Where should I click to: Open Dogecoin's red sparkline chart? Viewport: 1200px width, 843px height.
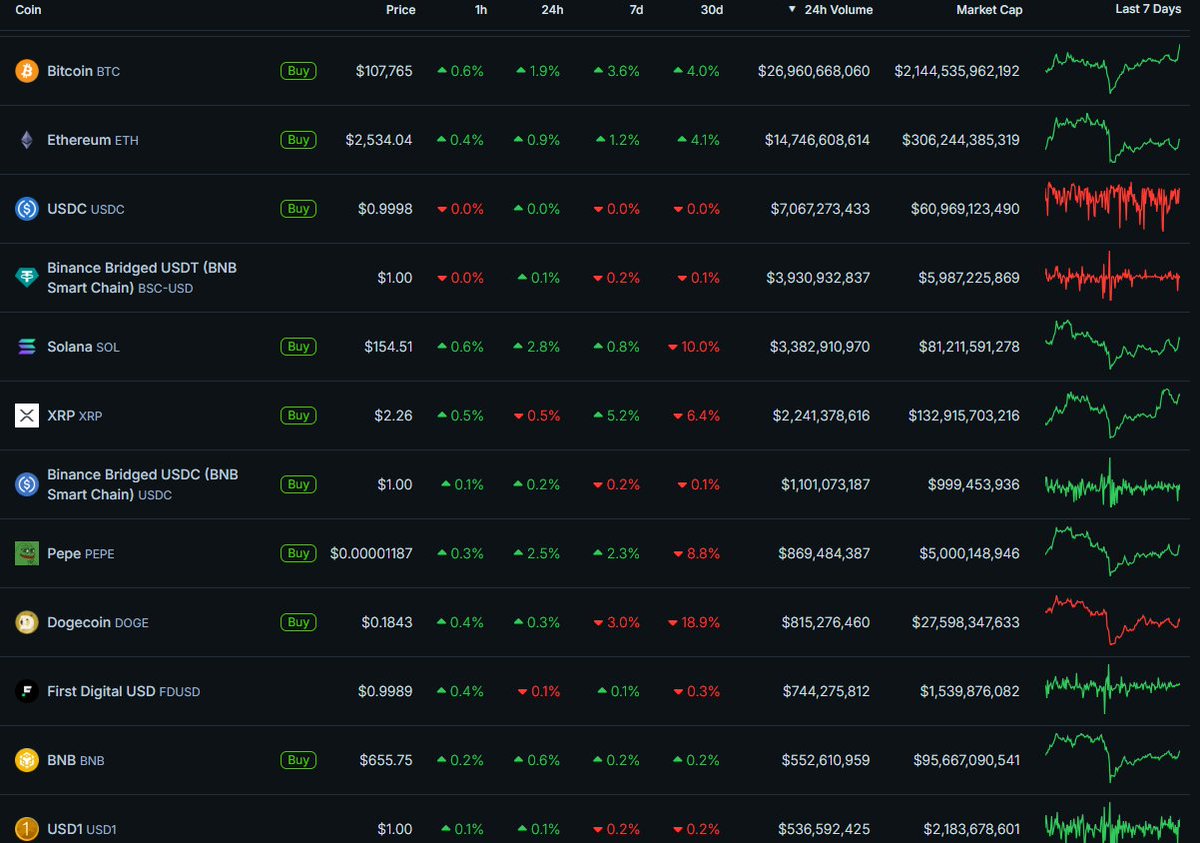(1113, 620)
